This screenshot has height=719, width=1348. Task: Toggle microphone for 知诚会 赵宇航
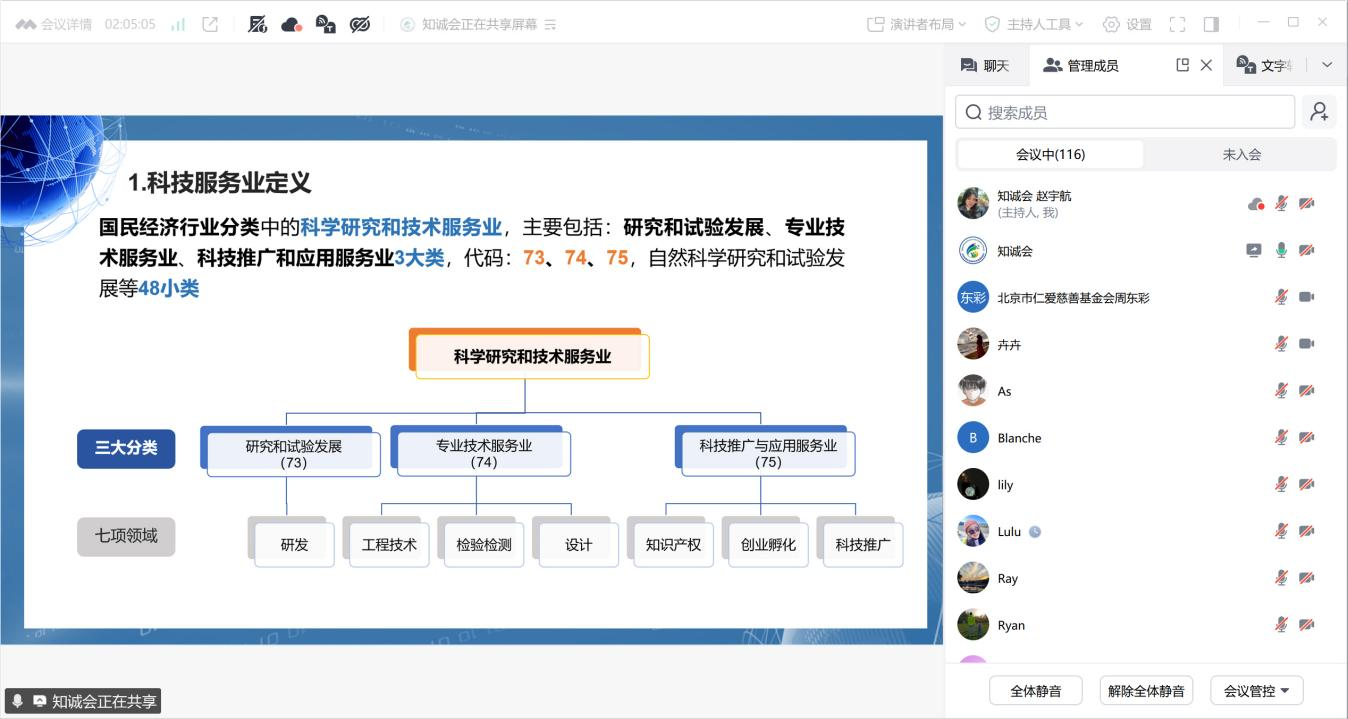pyautogui.click(x=1281, y=203)
